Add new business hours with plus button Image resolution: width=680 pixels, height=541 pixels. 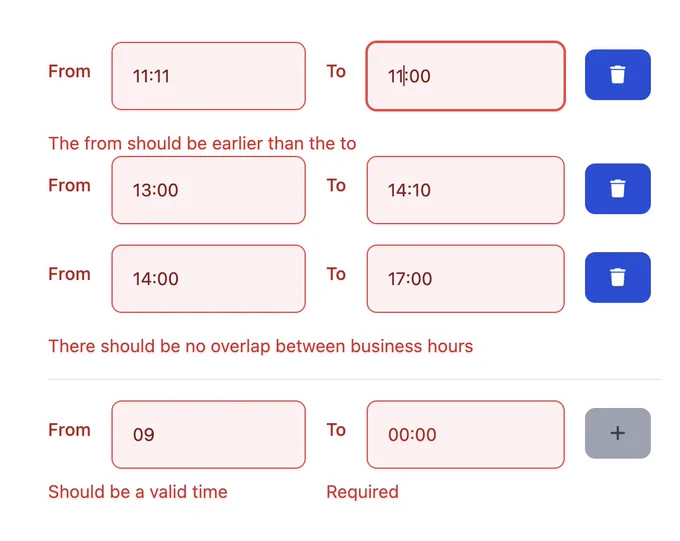[617, 433]
